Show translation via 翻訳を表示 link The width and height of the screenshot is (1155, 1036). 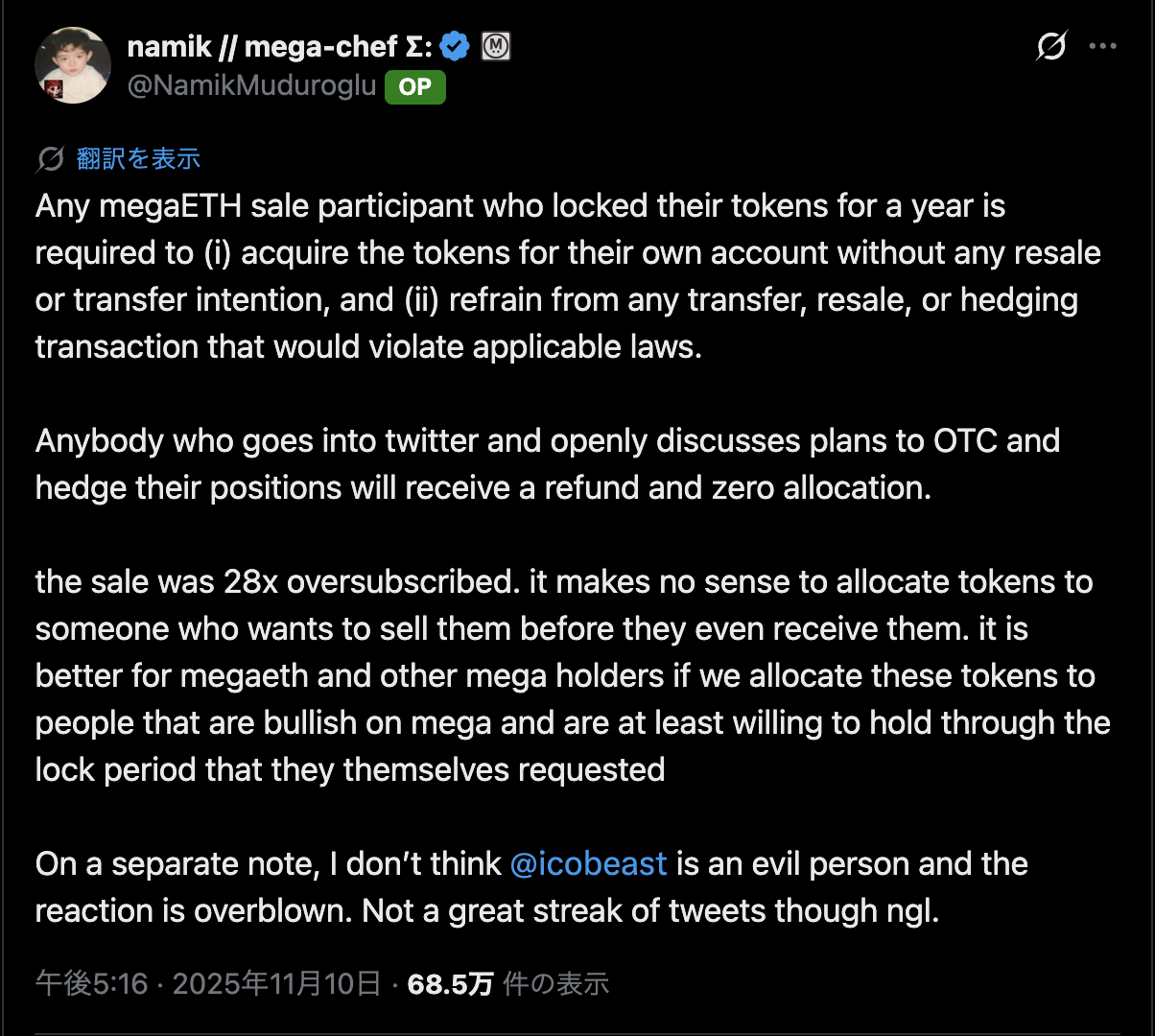pyautogui.click(x=138, y=158)
